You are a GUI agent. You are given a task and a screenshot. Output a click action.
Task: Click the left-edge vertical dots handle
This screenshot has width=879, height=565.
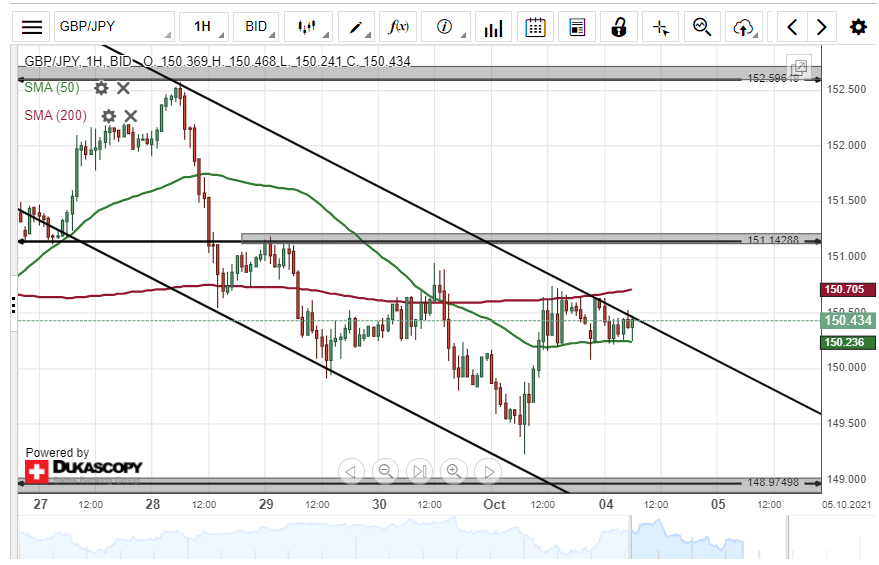pos(13,304)
